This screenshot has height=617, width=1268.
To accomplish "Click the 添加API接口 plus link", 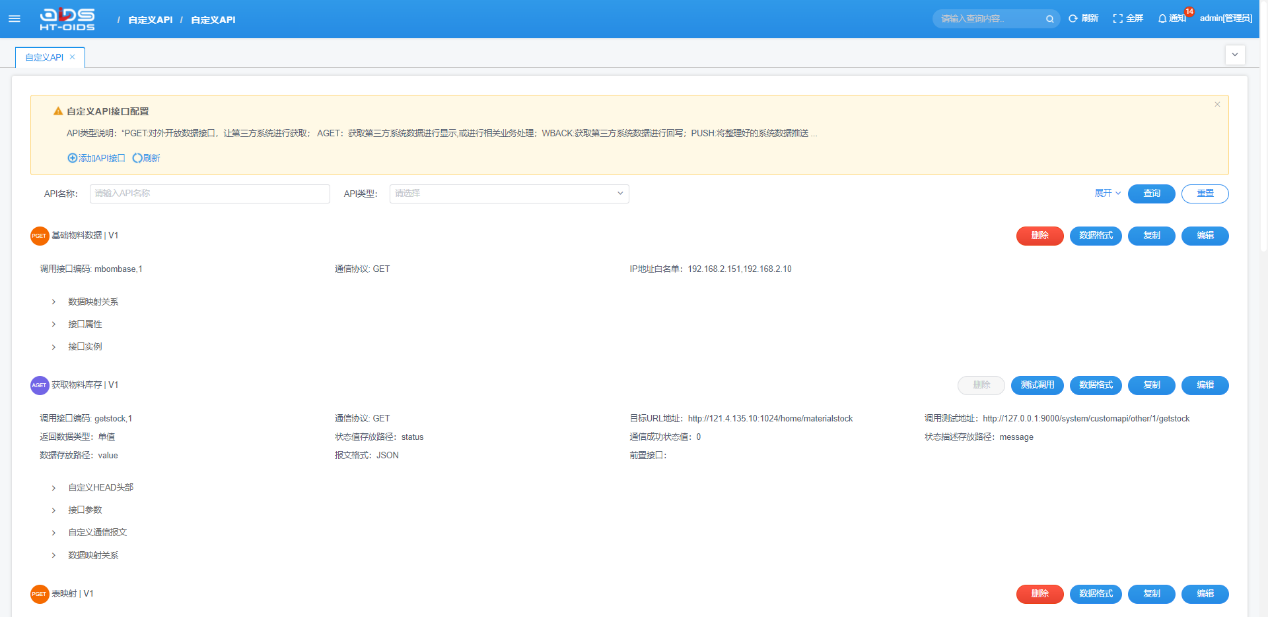I will click(x=97, y=158).
